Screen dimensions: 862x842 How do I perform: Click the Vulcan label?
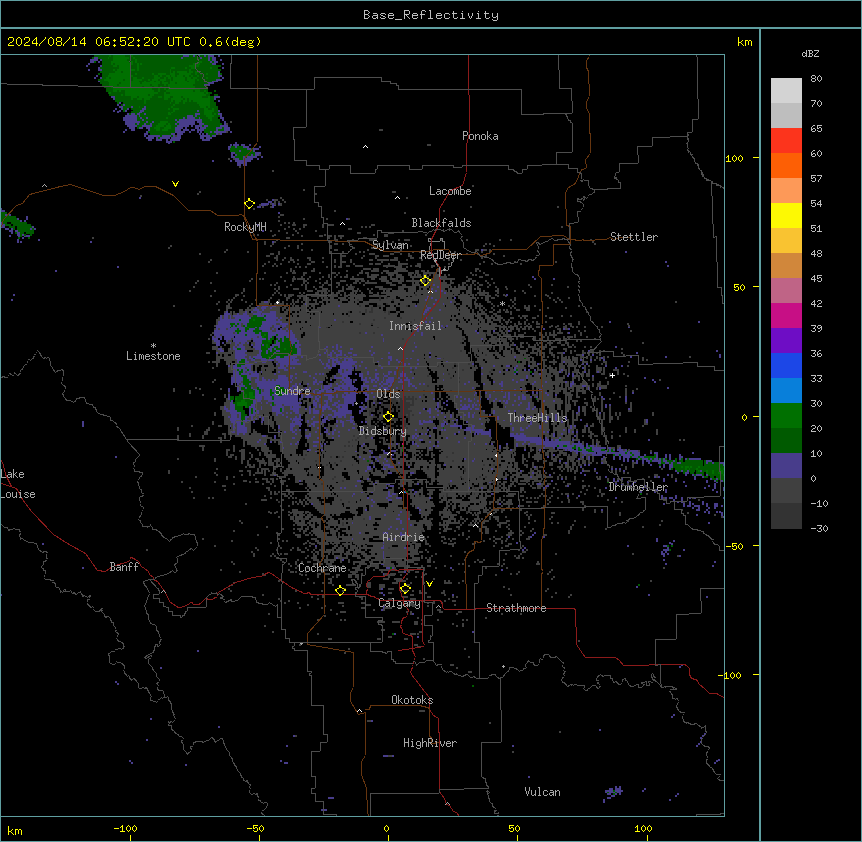(x=543, y=792)
